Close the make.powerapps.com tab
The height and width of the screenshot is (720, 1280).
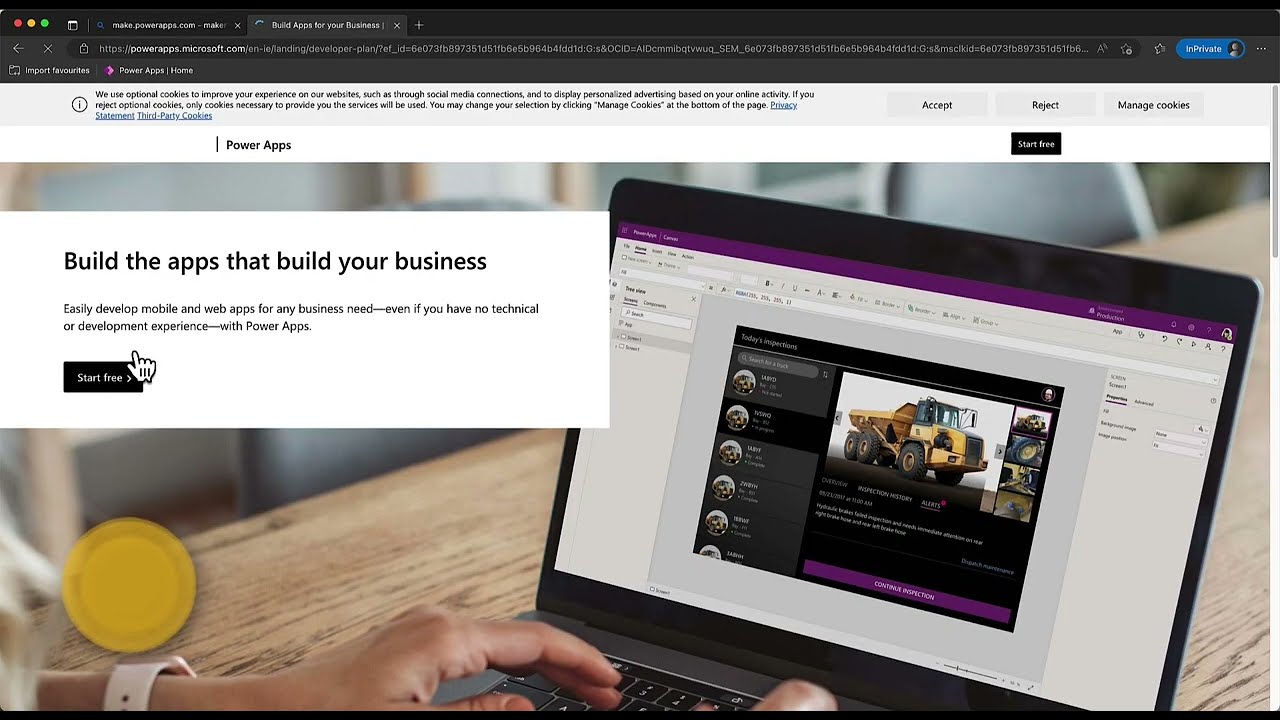click(237, 25)
